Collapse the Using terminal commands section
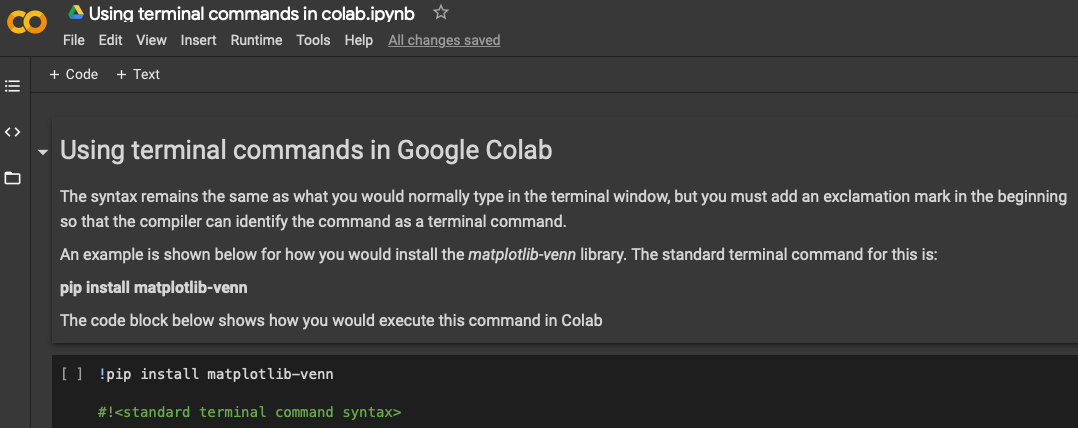The image size is (1078, 428). click(43, 152)
